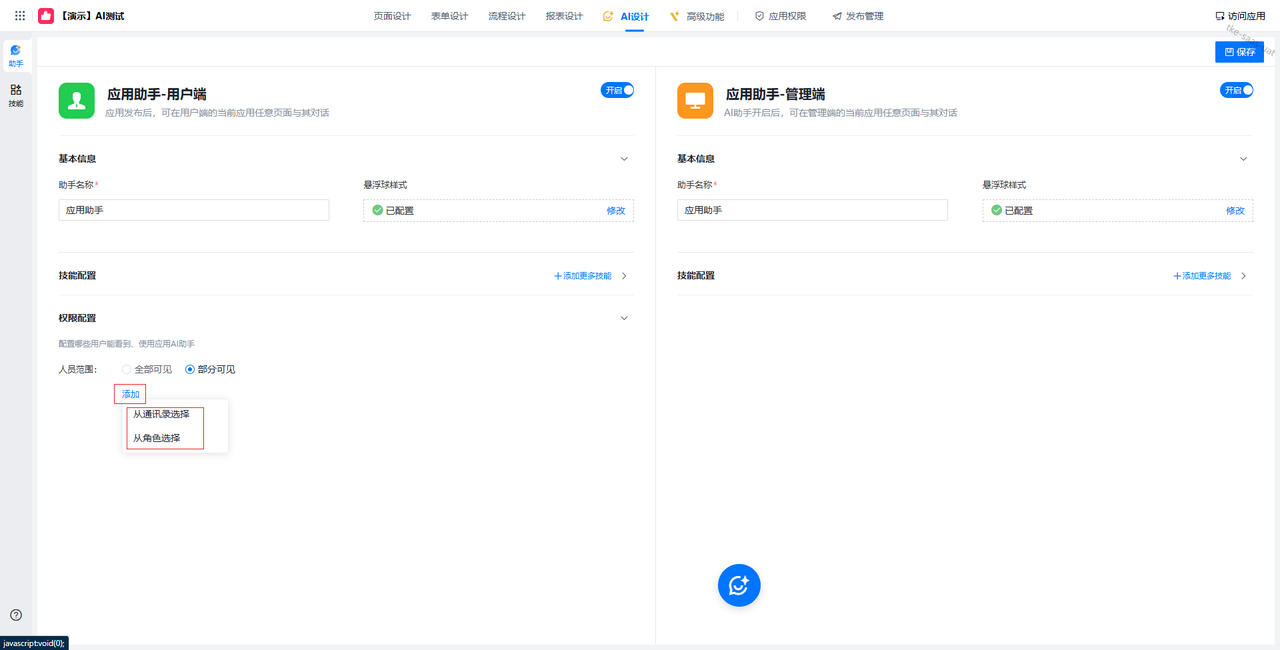Toggle the 用户端 assistant 开启 switch
This screenshot has height=650, width=1280.
[617, 90]
